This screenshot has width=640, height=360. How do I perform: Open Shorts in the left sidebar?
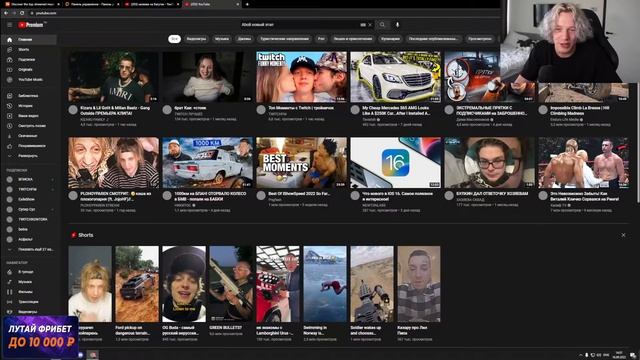29,49
